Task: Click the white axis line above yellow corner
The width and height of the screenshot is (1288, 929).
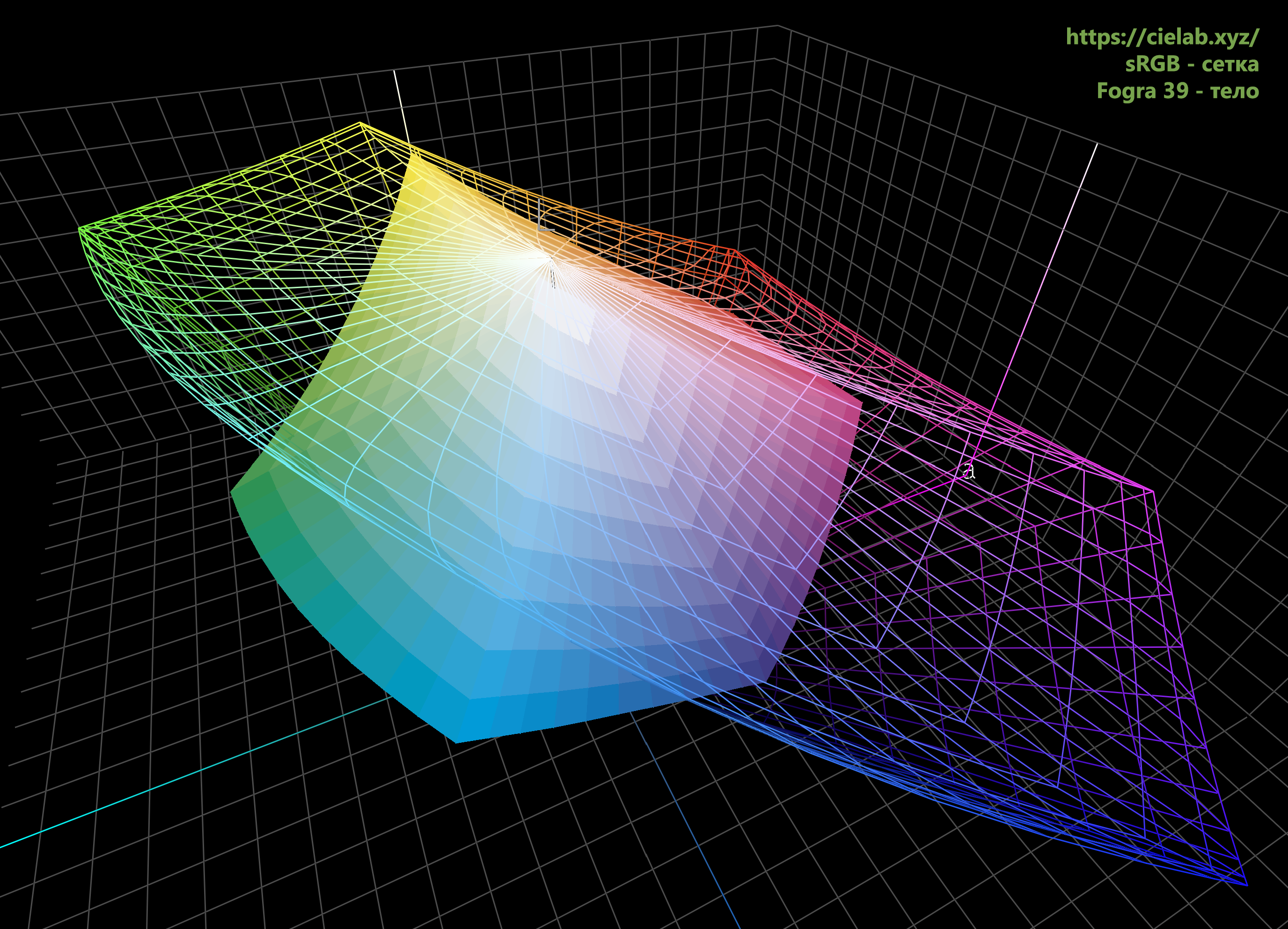Action: tap(400, 105)
